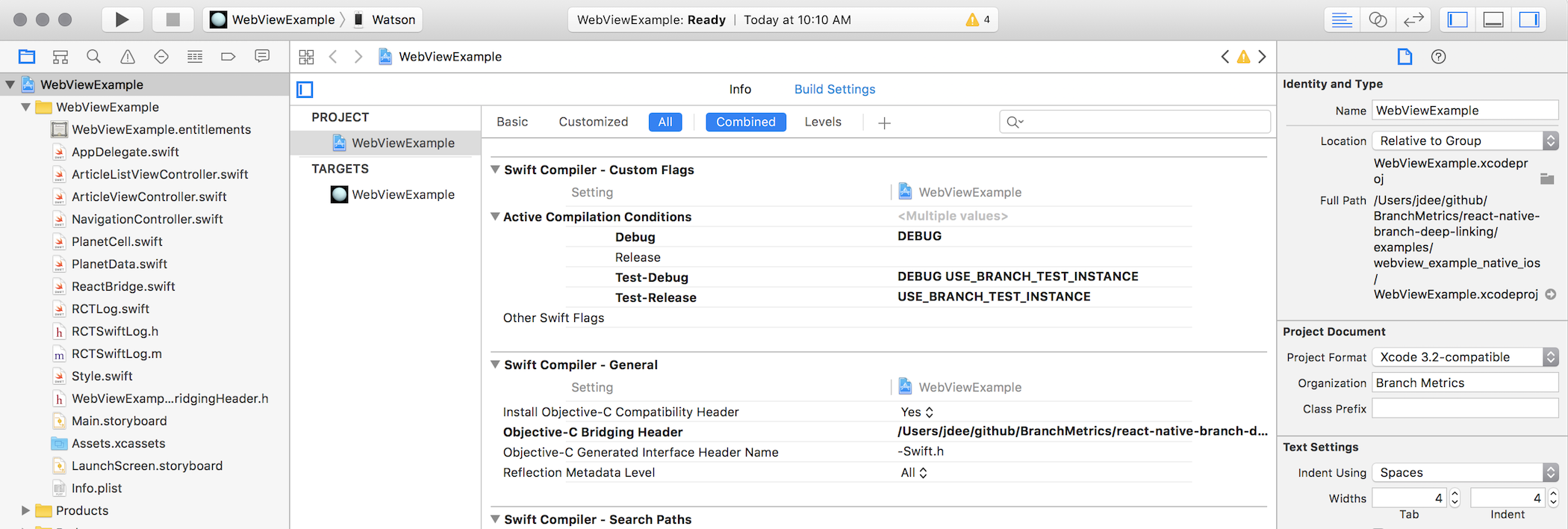Open the Indent Using dropdown
The width and height of the screenshot is (1568, 529).
(1465, 472)
